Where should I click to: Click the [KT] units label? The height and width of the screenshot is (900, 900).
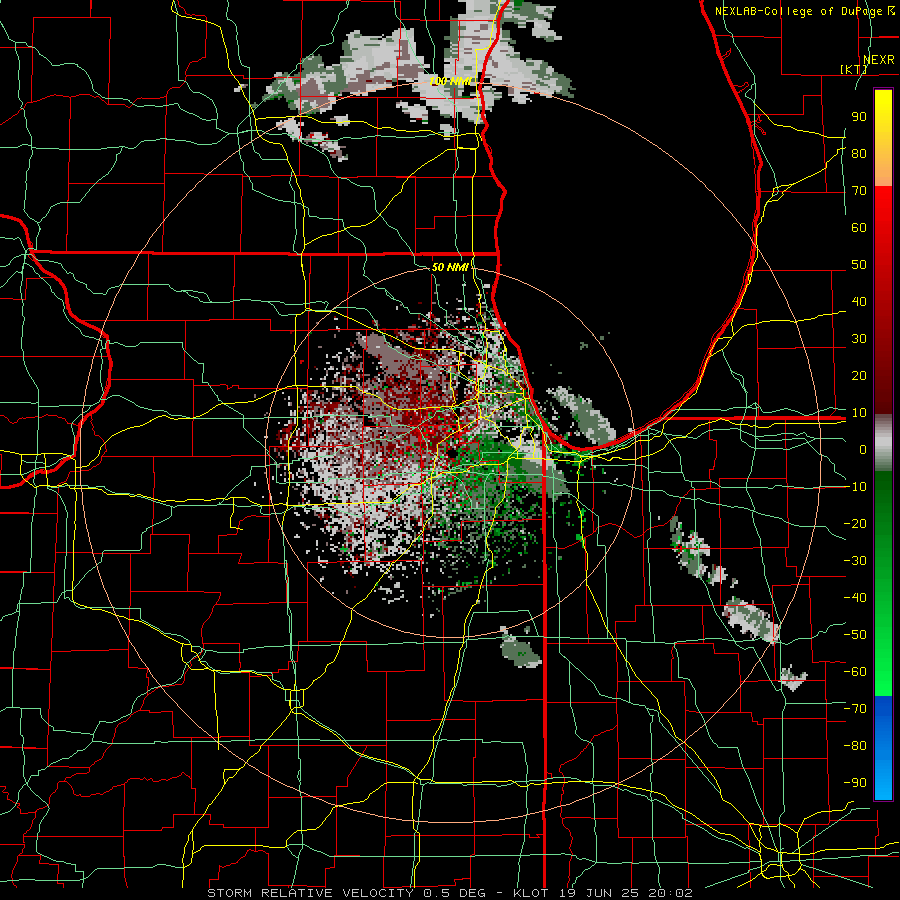(854, 69)
